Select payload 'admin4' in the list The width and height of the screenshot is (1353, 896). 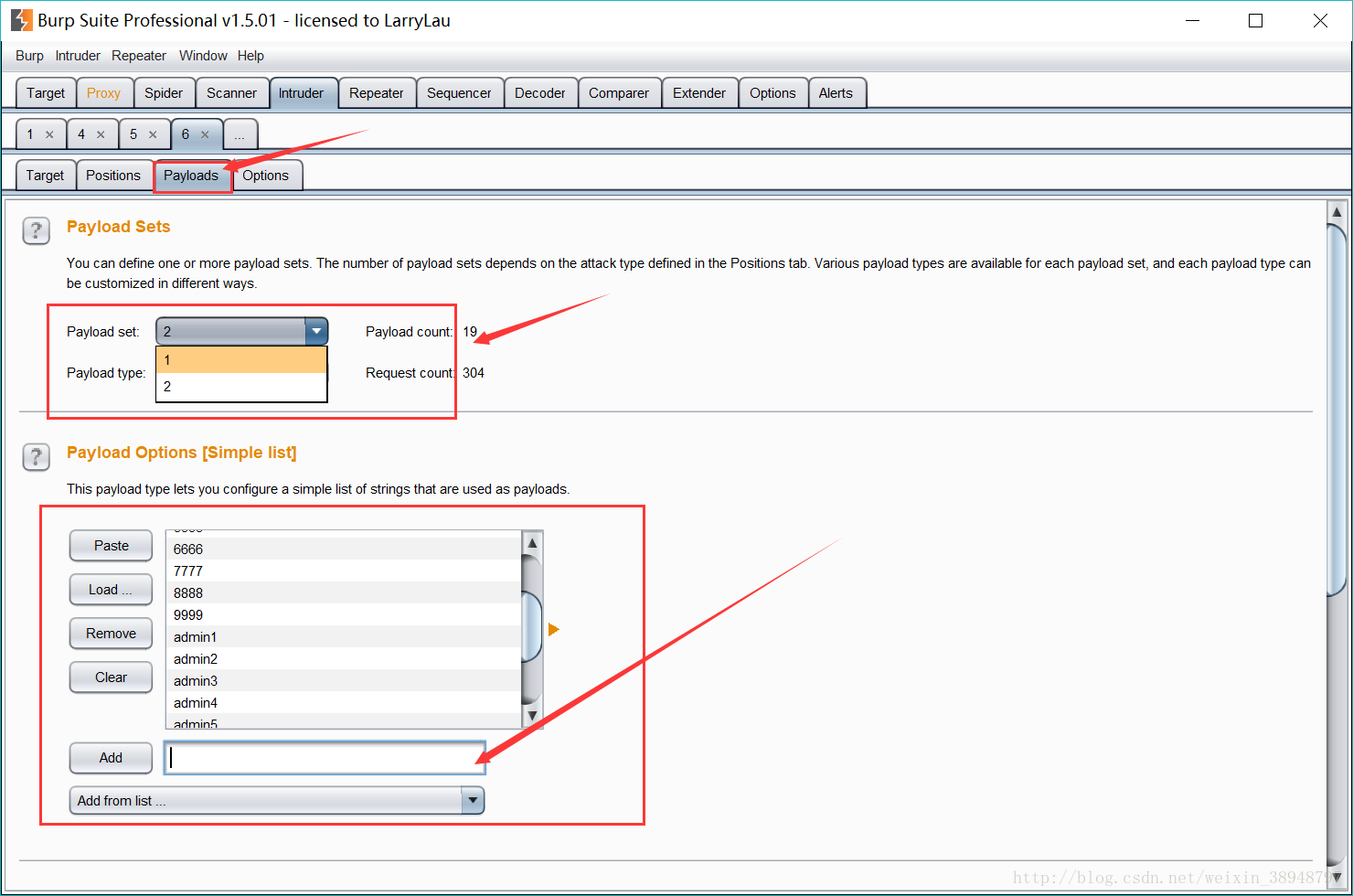(x=344, y=703)
